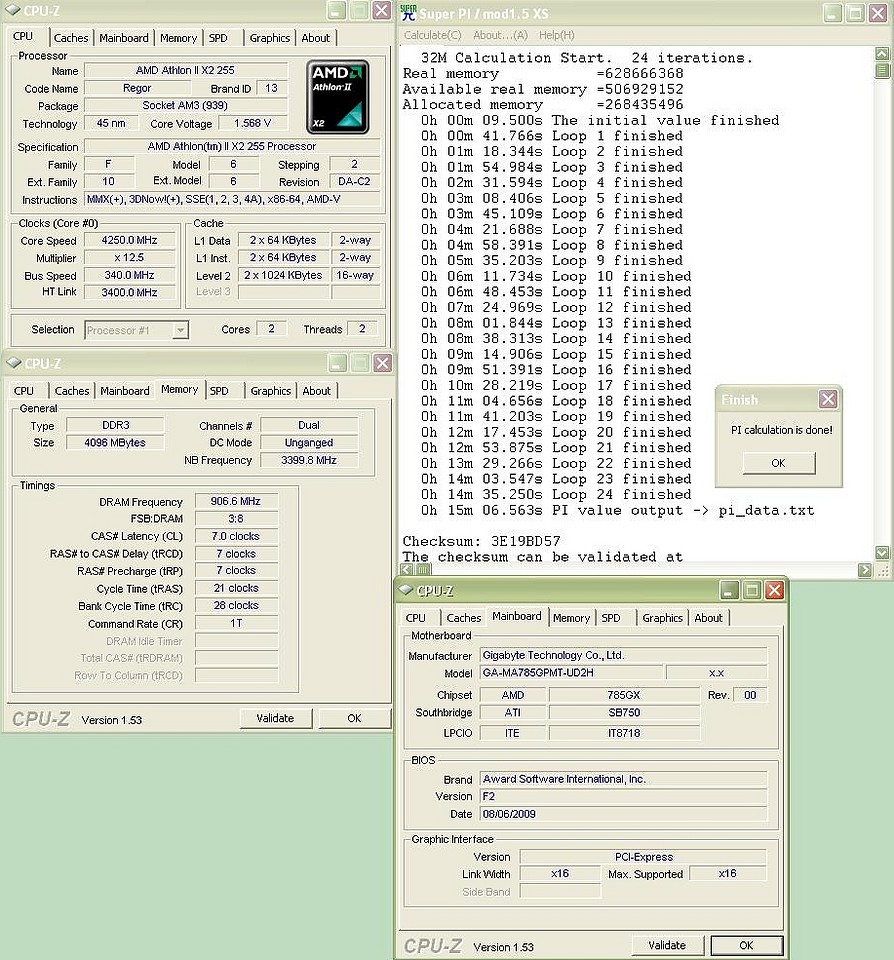Click Validate in the Memory CPU-Z window
This screenshot has width=894, height=960.
click(x=276, y=718)
